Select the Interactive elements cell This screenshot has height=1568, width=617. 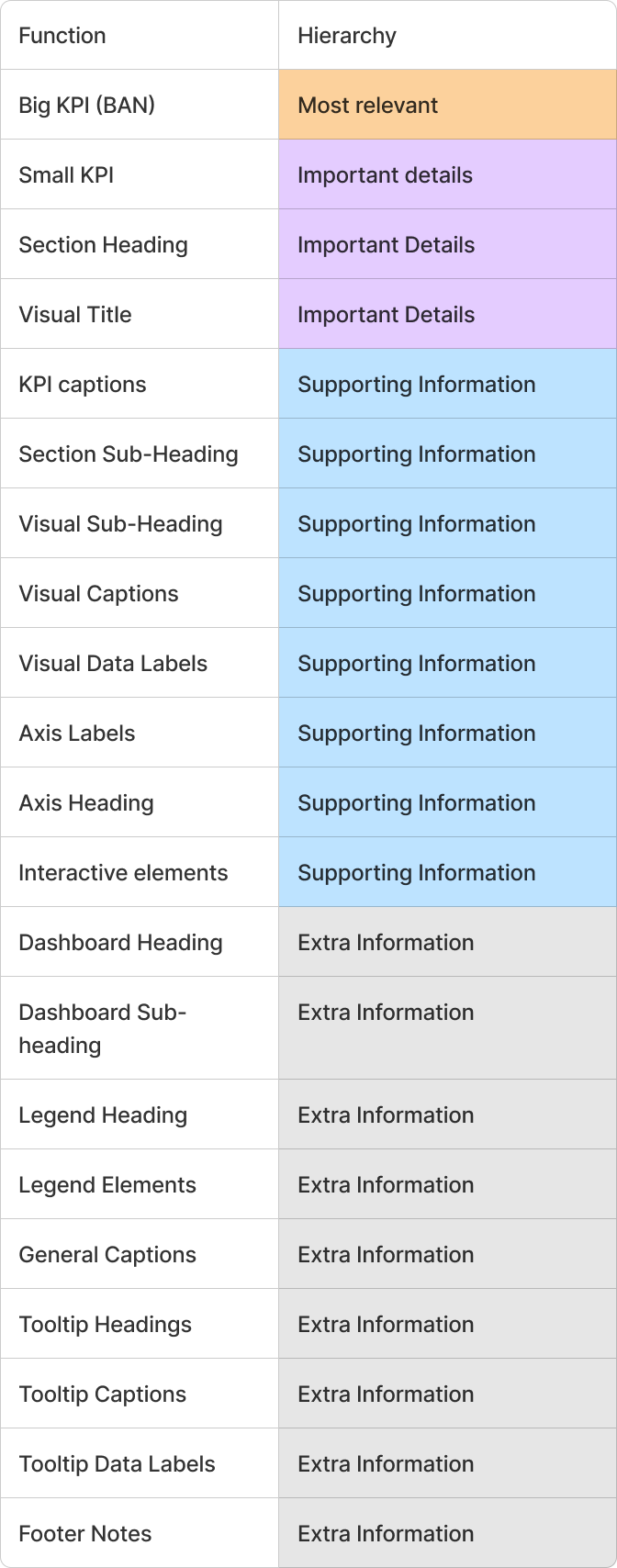point(140,872)
